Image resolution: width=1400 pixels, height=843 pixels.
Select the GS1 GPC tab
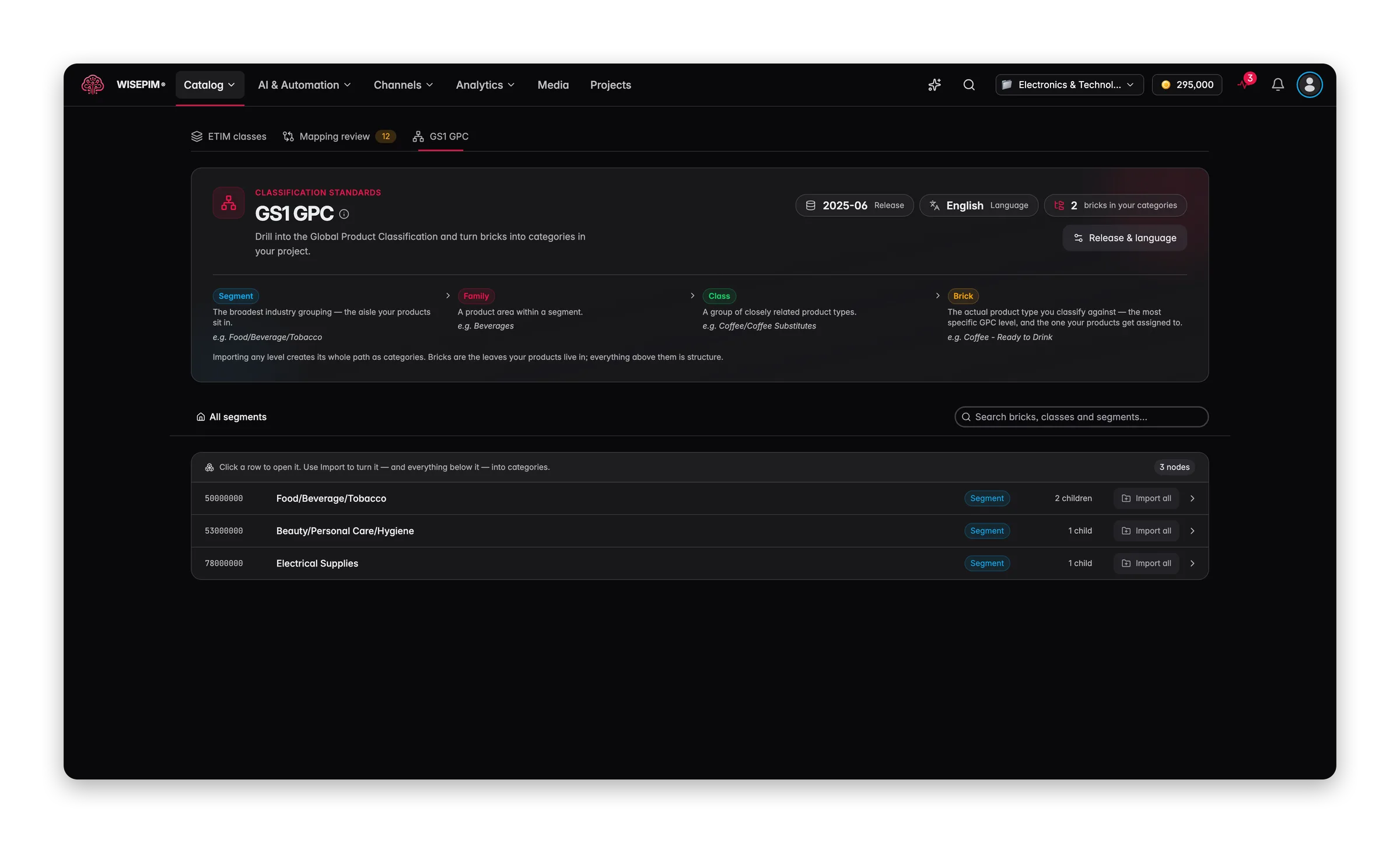click(441, 137)
